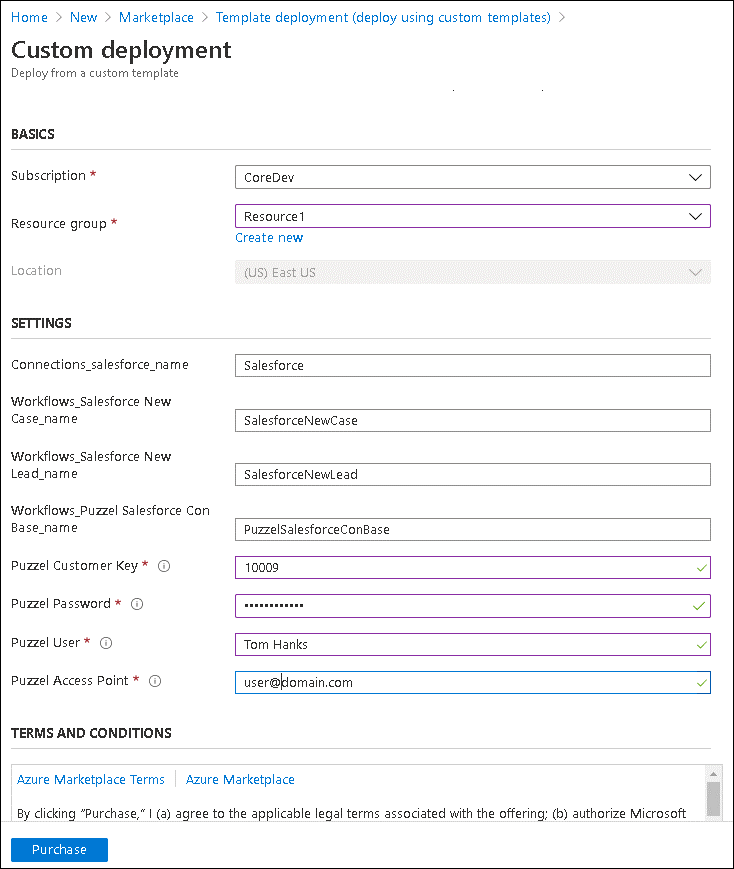This screenshot has width=734, height=869.
Task: Switch to Azure Marketplace Terms tab
Action: [91, 779]
